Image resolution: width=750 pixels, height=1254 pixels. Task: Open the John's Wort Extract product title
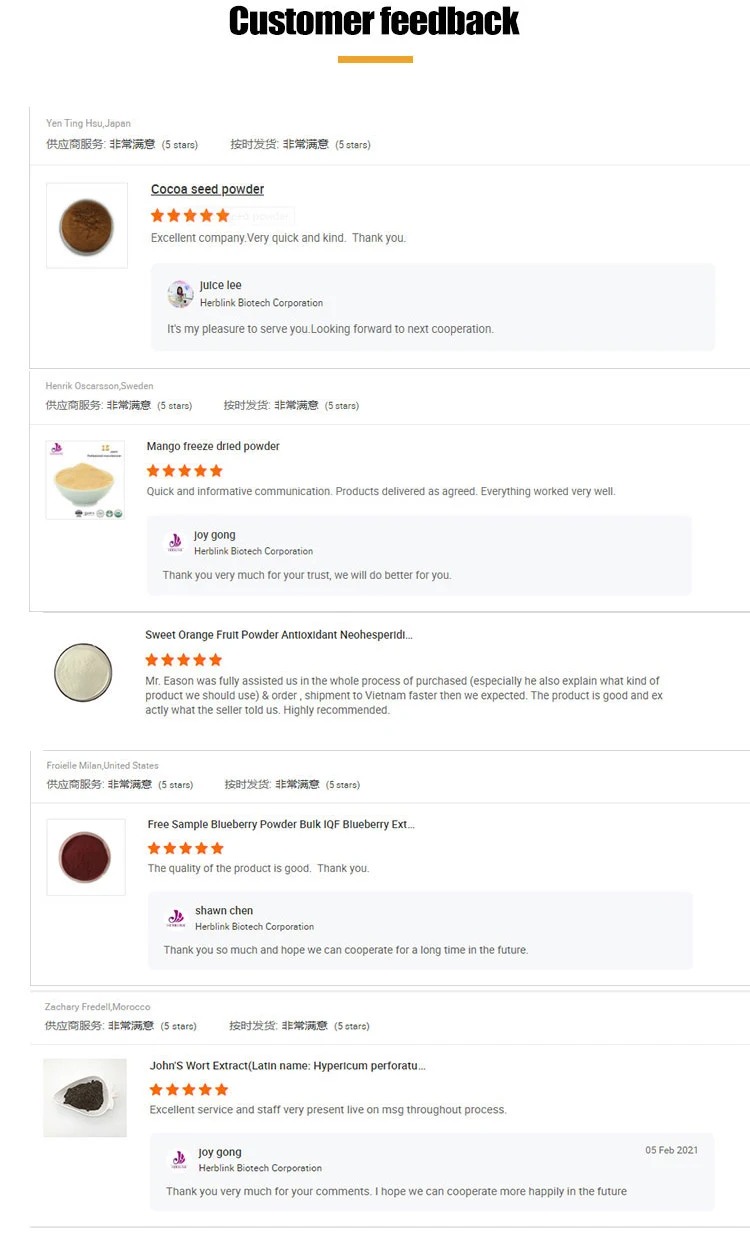(x=287, y=1066)
